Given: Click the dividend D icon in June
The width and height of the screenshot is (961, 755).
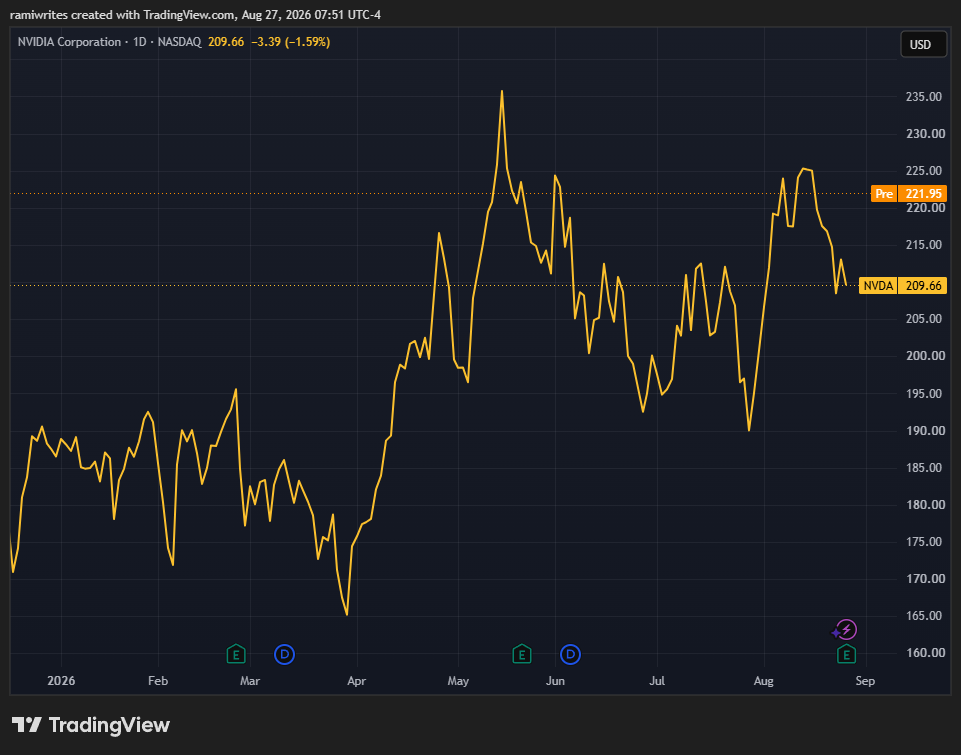Looking at the screenshot, I should tap(571, 654).
